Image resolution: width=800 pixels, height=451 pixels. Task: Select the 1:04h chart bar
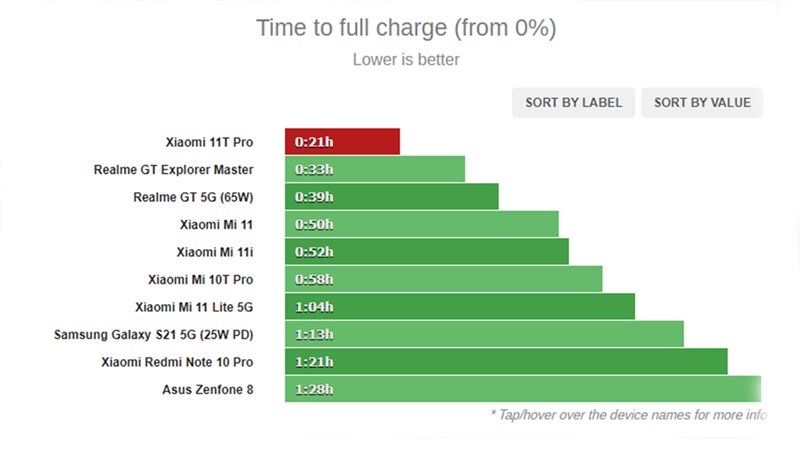coord(459,306)
